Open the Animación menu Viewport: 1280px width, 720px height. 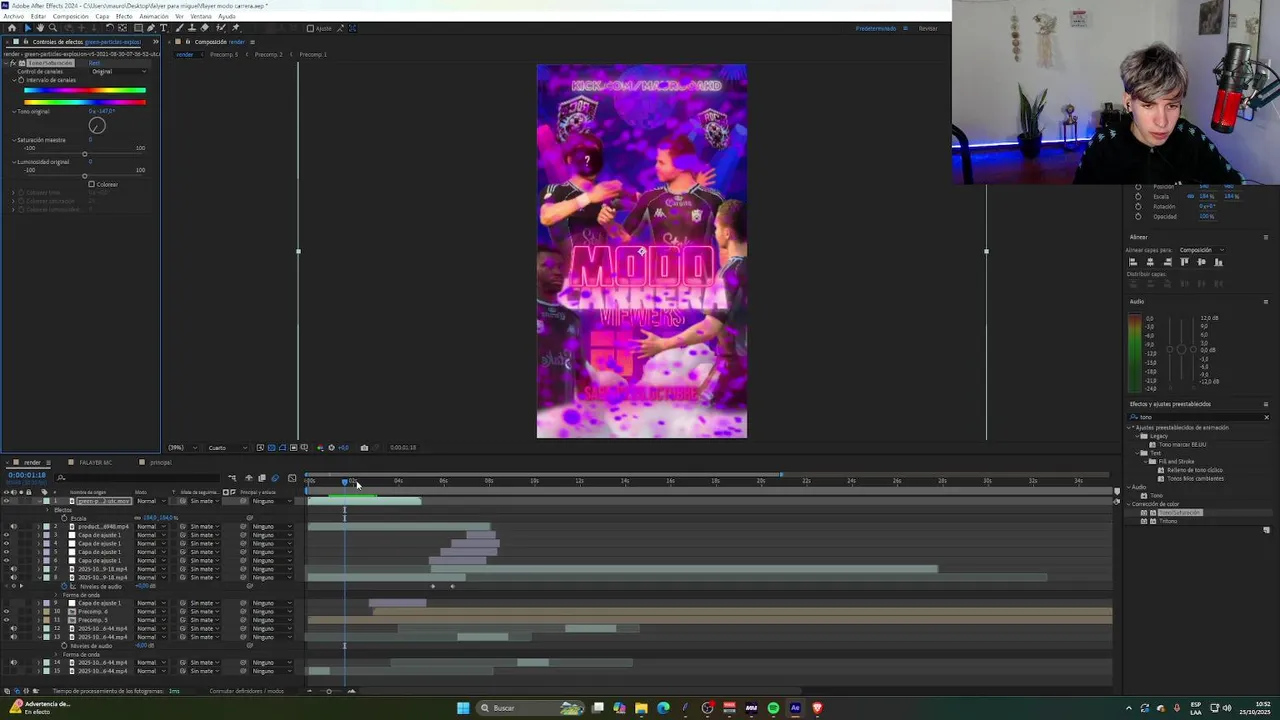pos(154,16)
